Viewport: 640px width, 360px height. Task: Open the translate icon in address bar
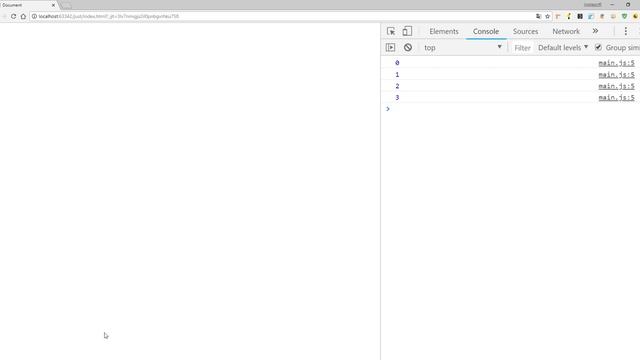[538, 16]
